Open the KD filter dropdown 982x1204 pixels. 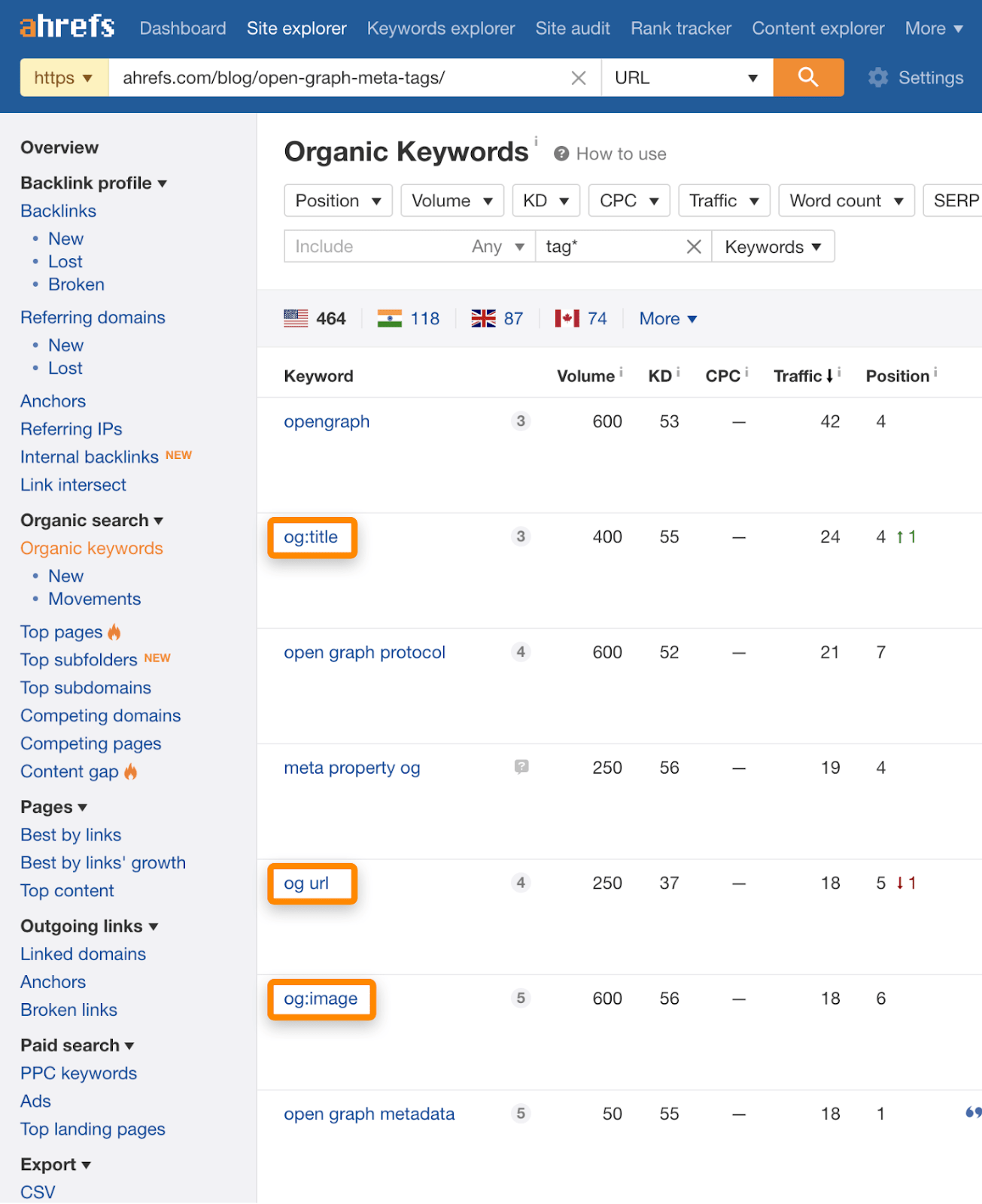coord(546,201)
